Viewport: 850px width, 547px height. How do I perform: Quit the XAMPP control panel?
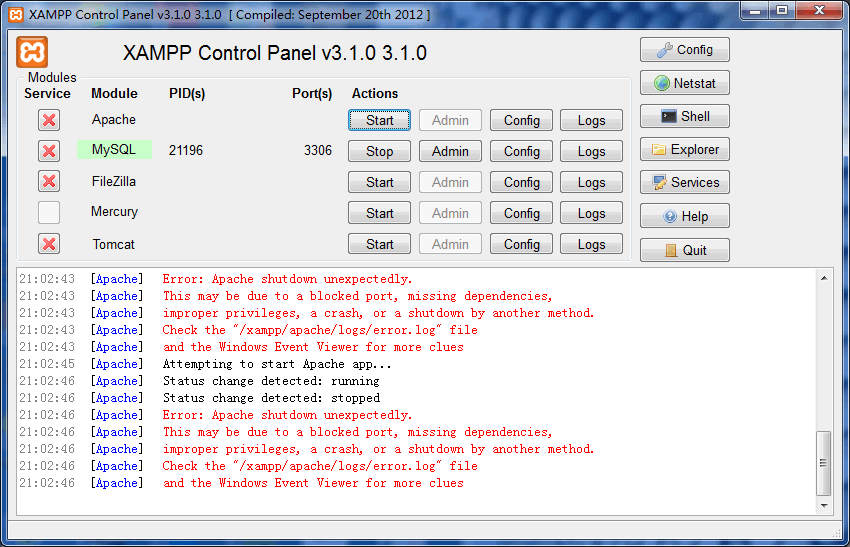tap(685, 250)
